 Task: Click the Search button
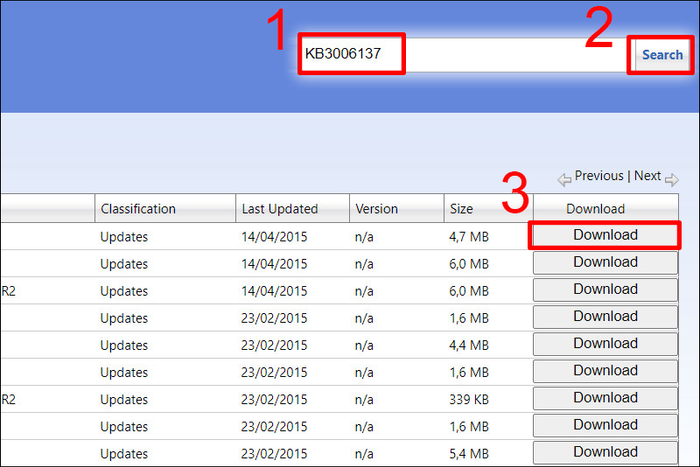[662, 54]
